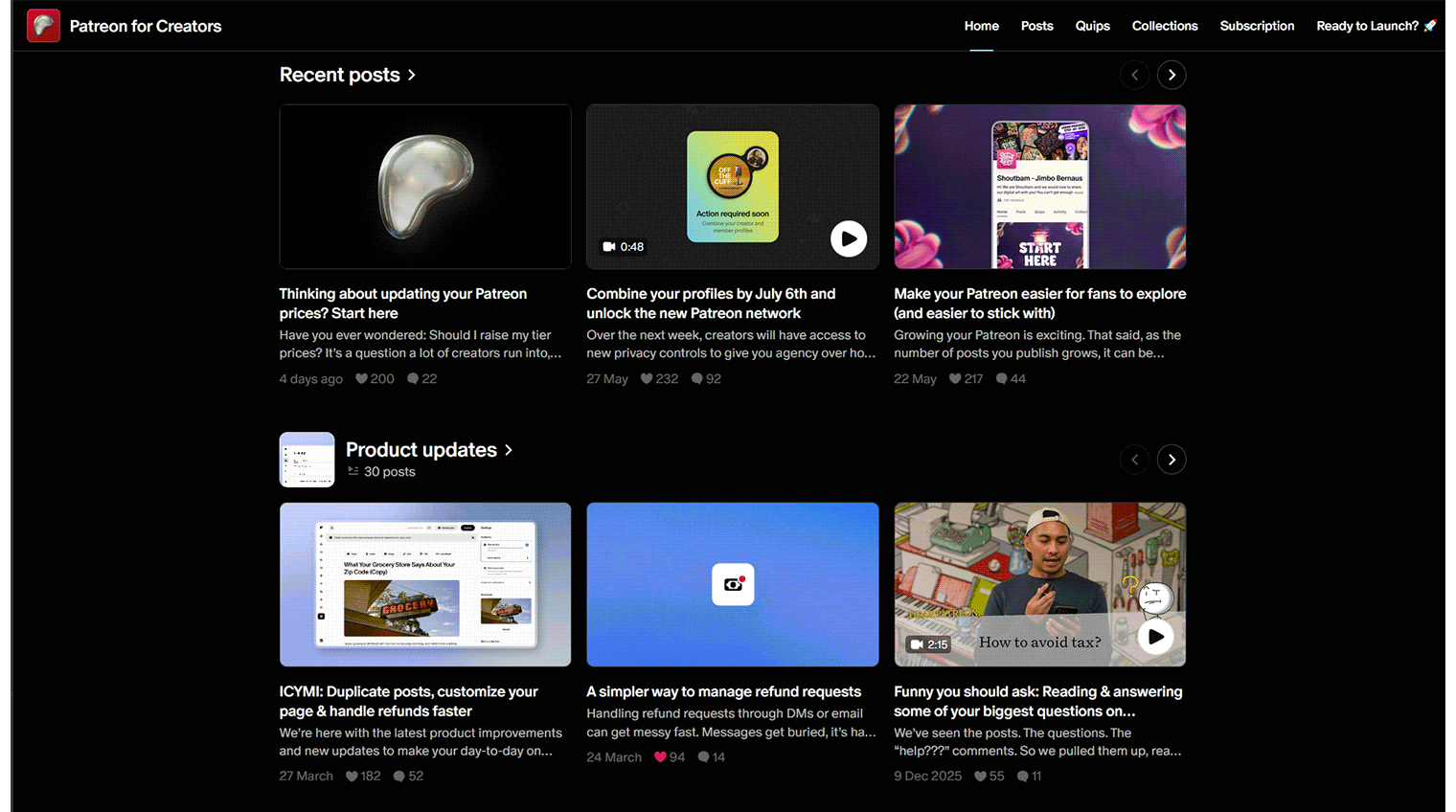Open 'Thinking about updating your Patreon prices?' post

(x=403, y=304)
